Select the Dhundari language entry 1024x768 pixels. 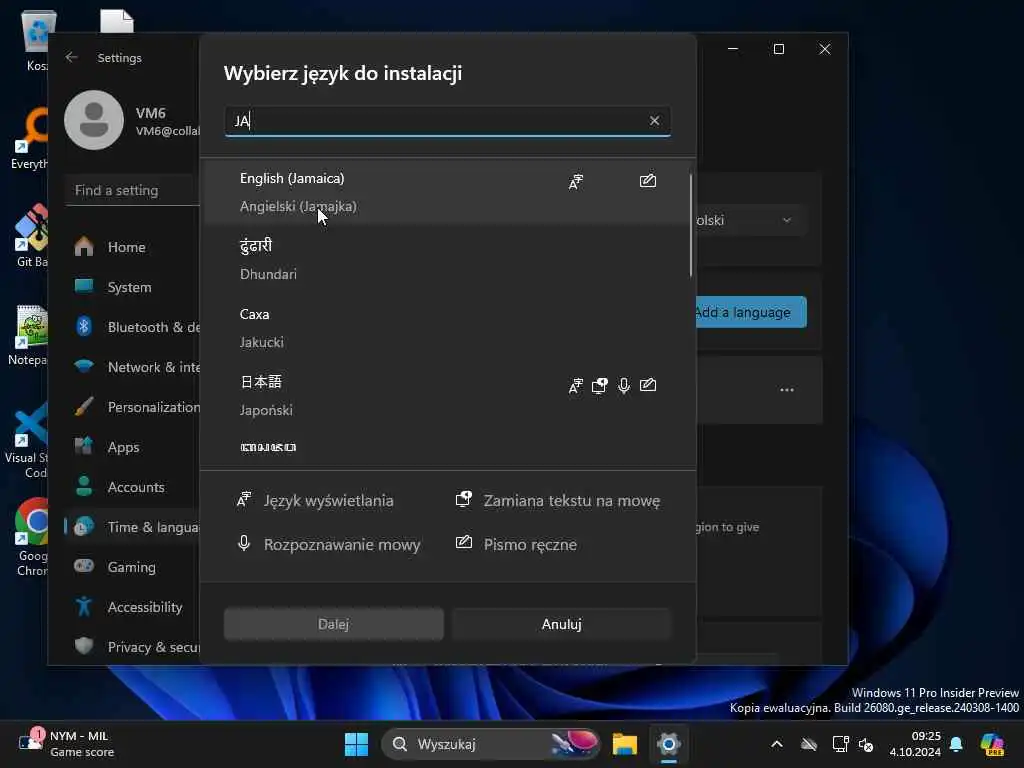[447, 260]
